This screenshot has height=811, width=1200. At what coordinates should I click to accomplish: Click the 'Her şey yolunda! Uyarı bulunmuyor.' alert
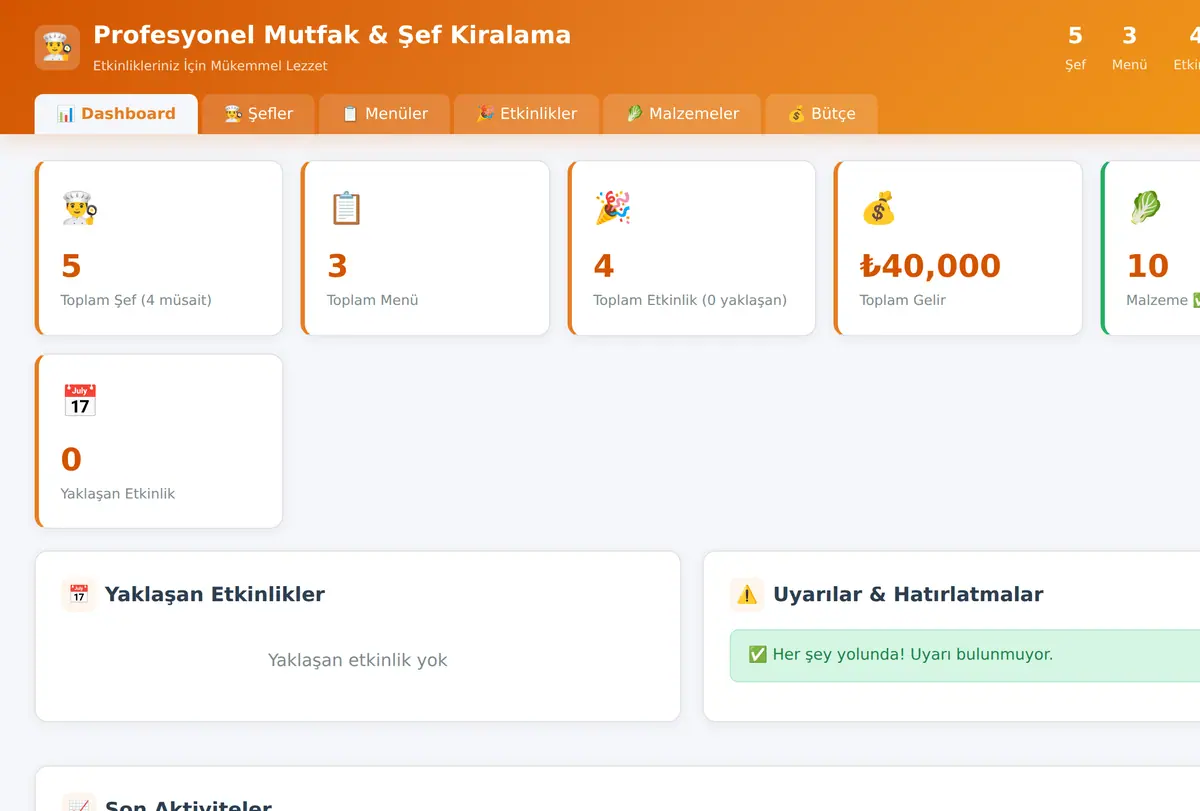[x=965, y=656]
